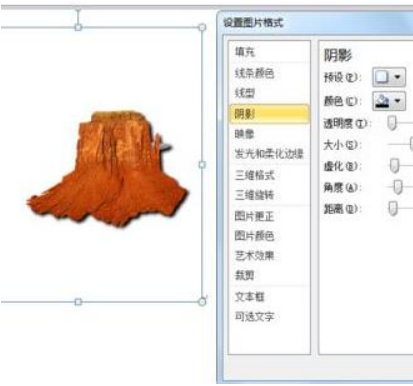Click the 预设(P) label
Screen dimensions: 413x386
(343, 77)
